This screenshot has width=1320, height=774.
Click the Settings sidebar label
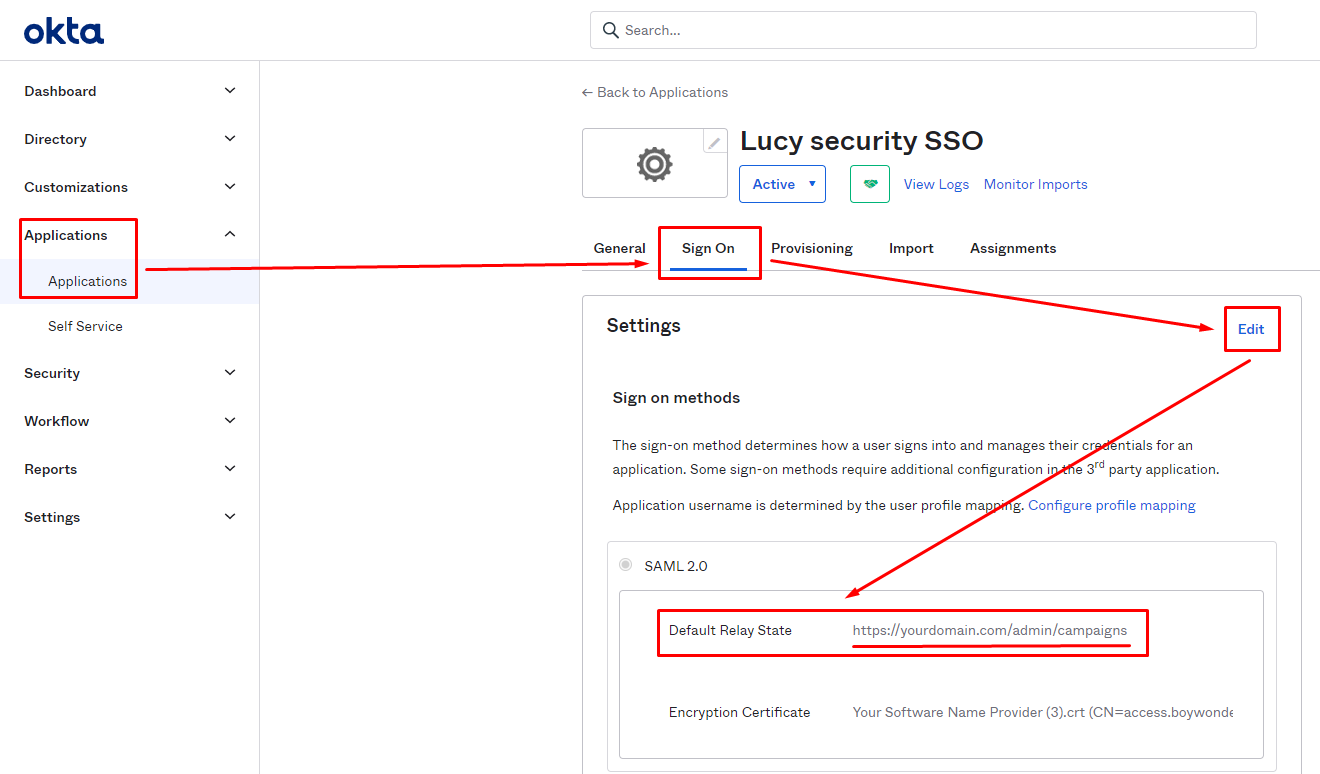point(52,517)
